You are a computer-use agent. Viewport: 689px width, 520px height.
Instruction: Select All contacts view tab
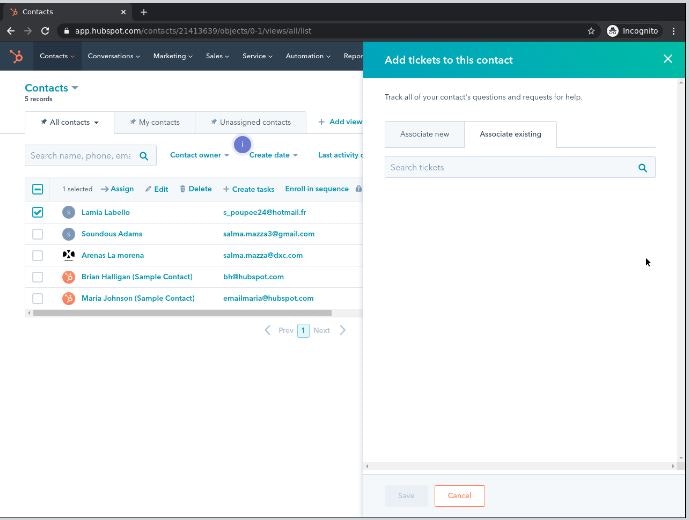point(69,122)
